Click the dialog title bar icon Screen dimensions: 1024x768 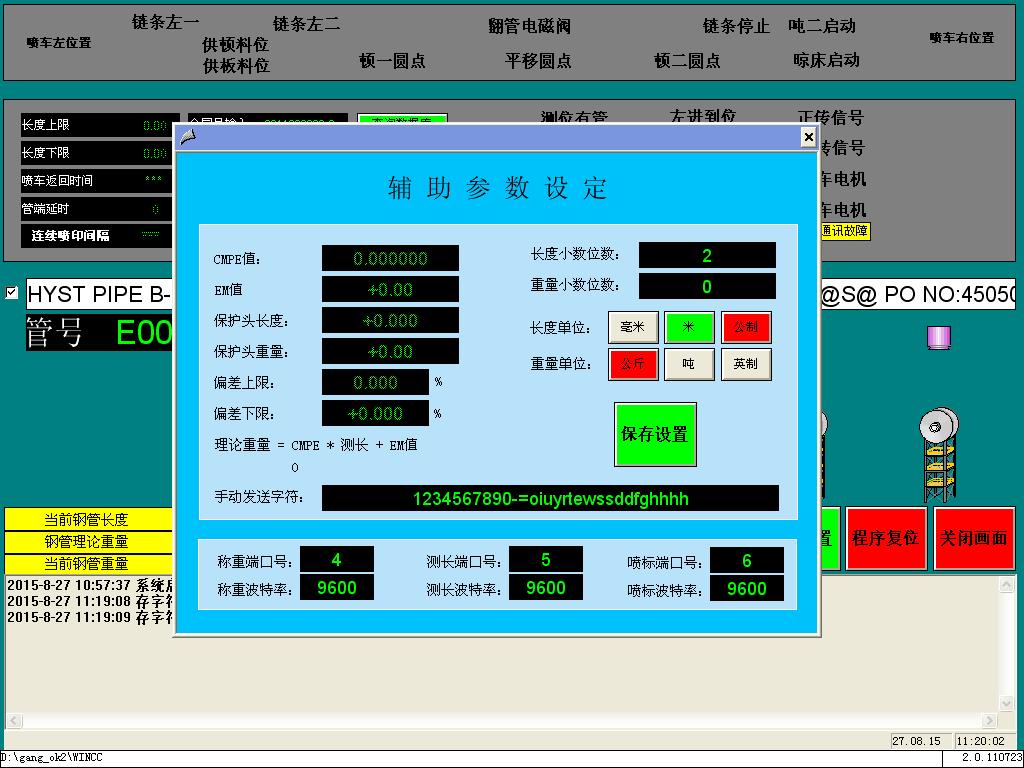pyautogui.click(x=187, y=137)
